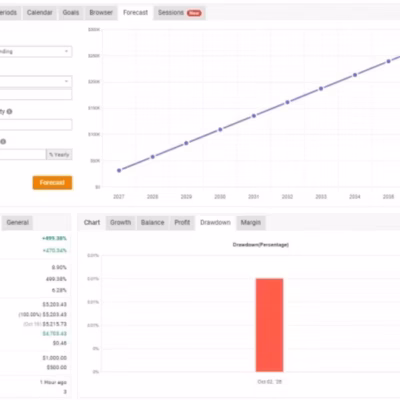
Task: Select the 2029 data point on forecast line
Action: [x=186, y=143]
